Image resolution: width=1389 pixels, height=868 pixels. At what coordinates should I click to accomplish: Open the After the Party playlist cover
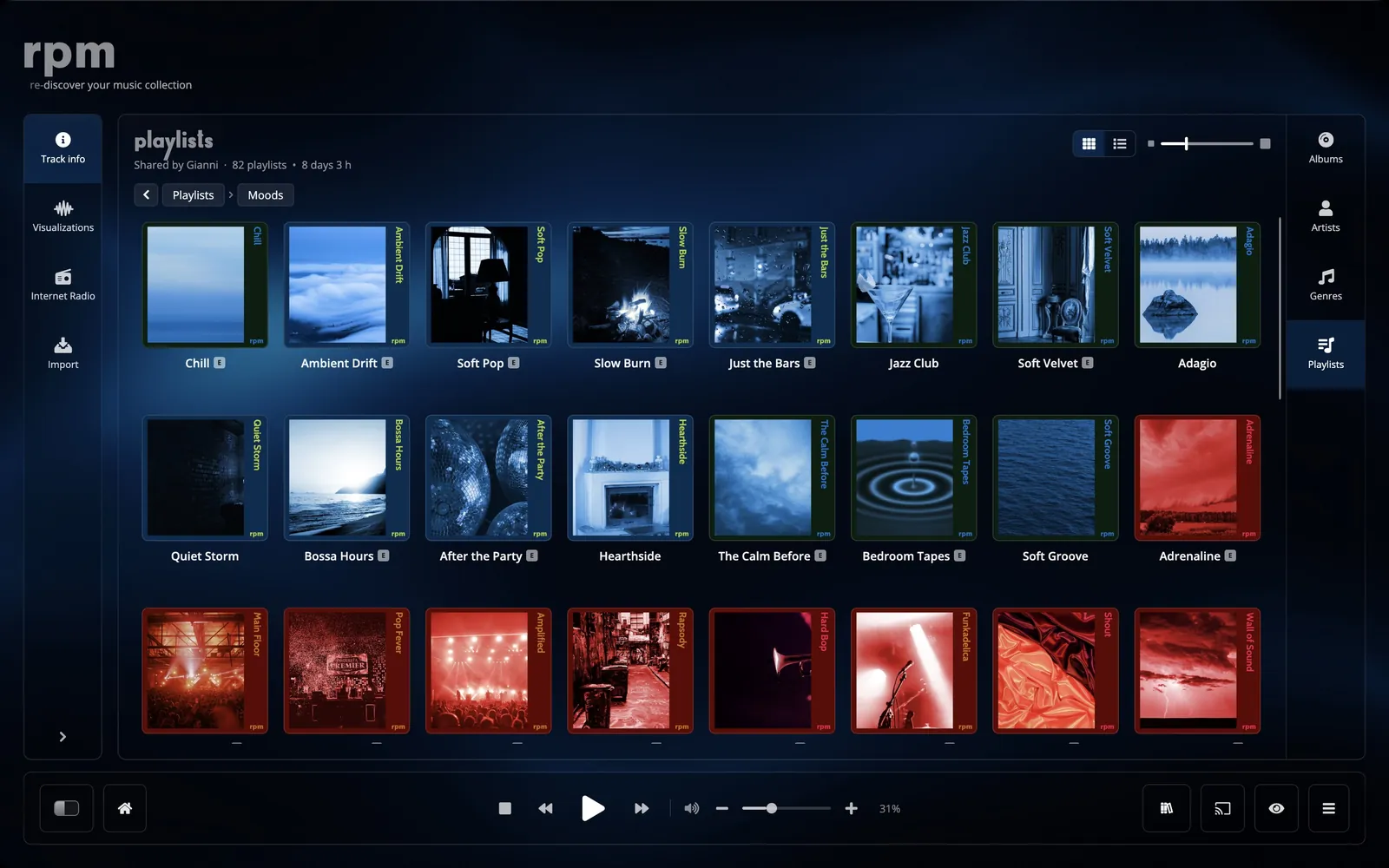click(x=489, y=477)
